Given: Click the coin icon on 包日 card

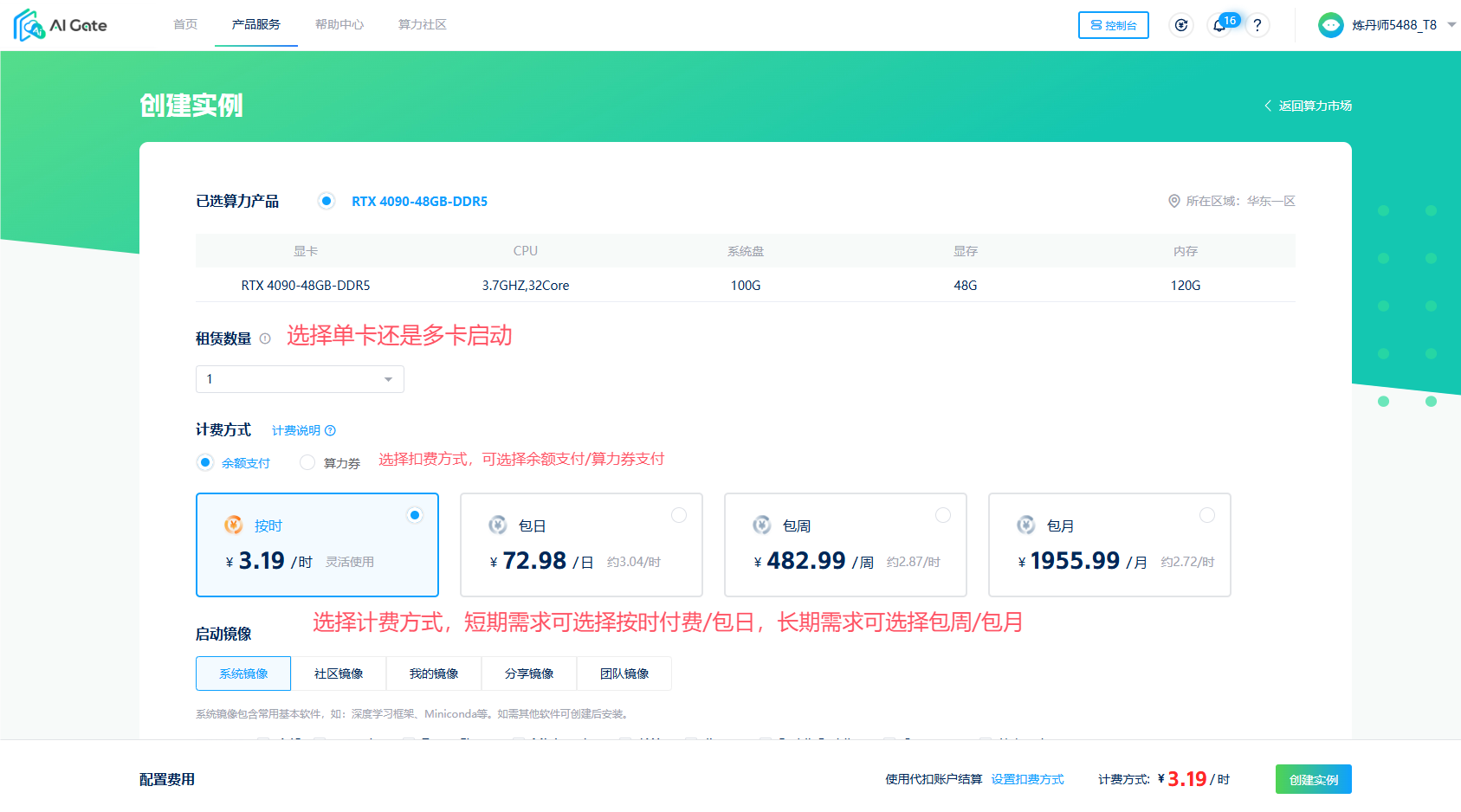Looking at the screenshot, I should (x=498, y=525).
